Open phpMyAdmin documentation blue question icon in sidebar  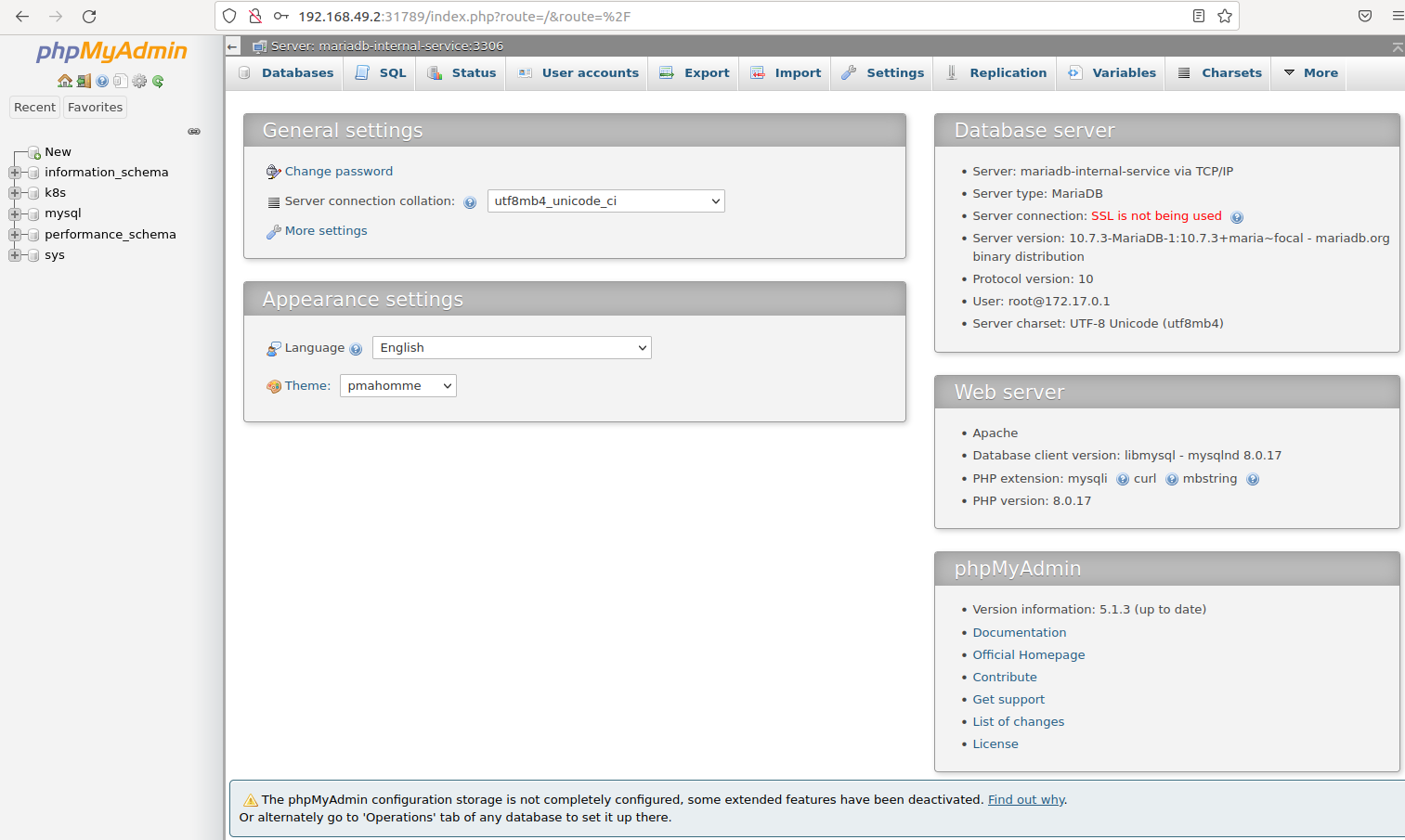(x=102, y=81)
